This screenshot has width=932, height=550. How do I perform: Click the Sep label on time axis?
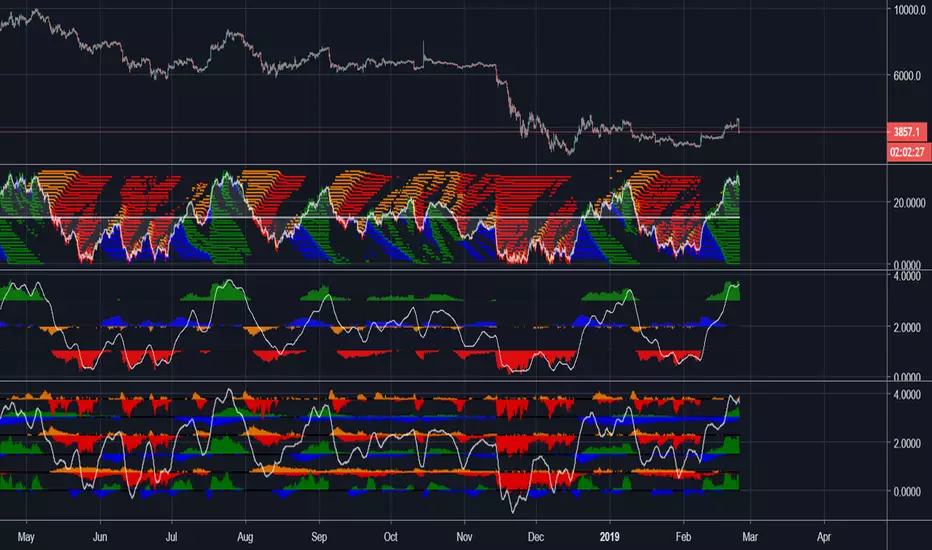pos(319,537)
